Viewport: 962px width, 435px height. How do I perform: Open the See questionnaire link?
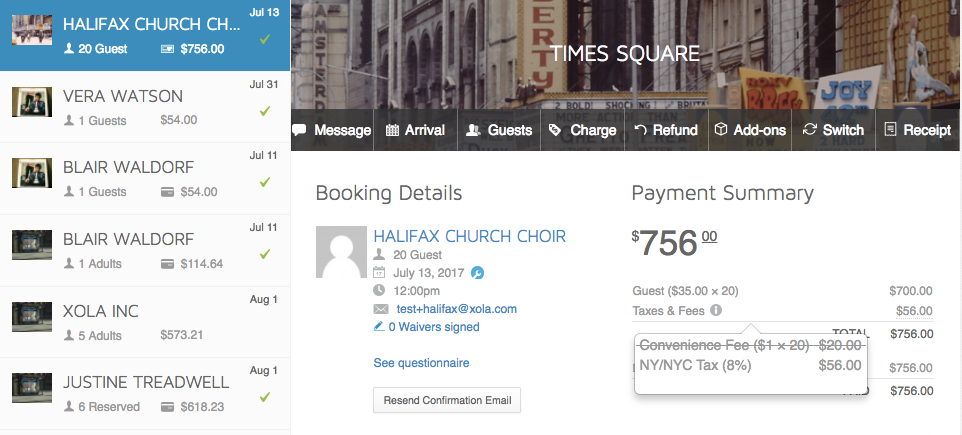[x=421, y=363]
